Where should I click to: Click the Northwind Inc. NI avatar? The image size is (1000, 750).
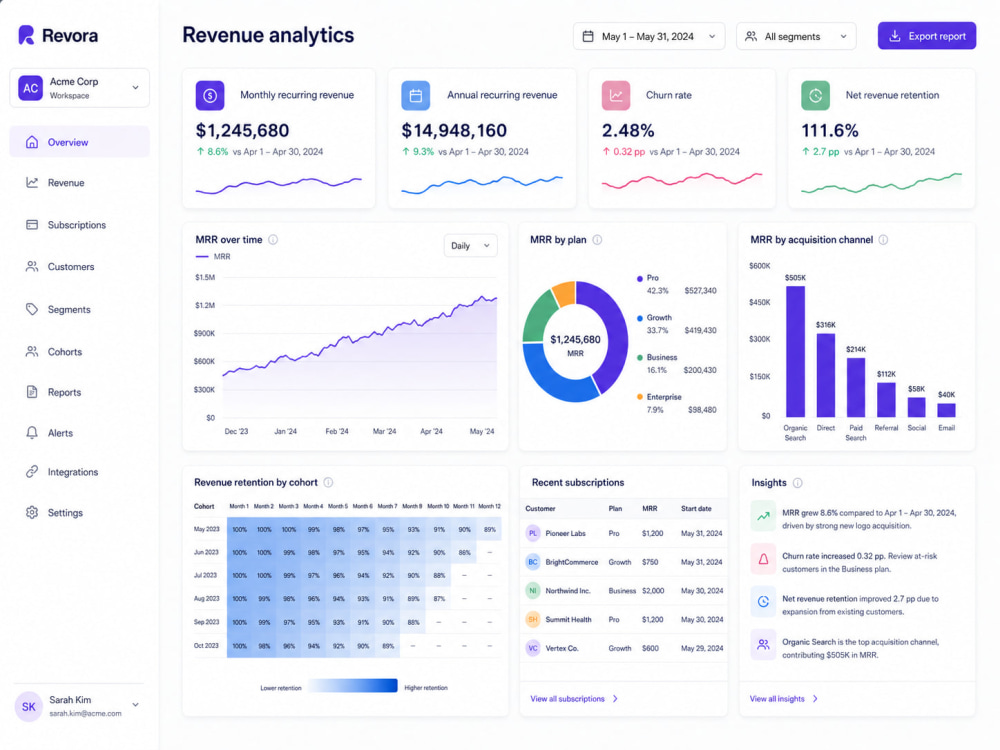[533, 591]
